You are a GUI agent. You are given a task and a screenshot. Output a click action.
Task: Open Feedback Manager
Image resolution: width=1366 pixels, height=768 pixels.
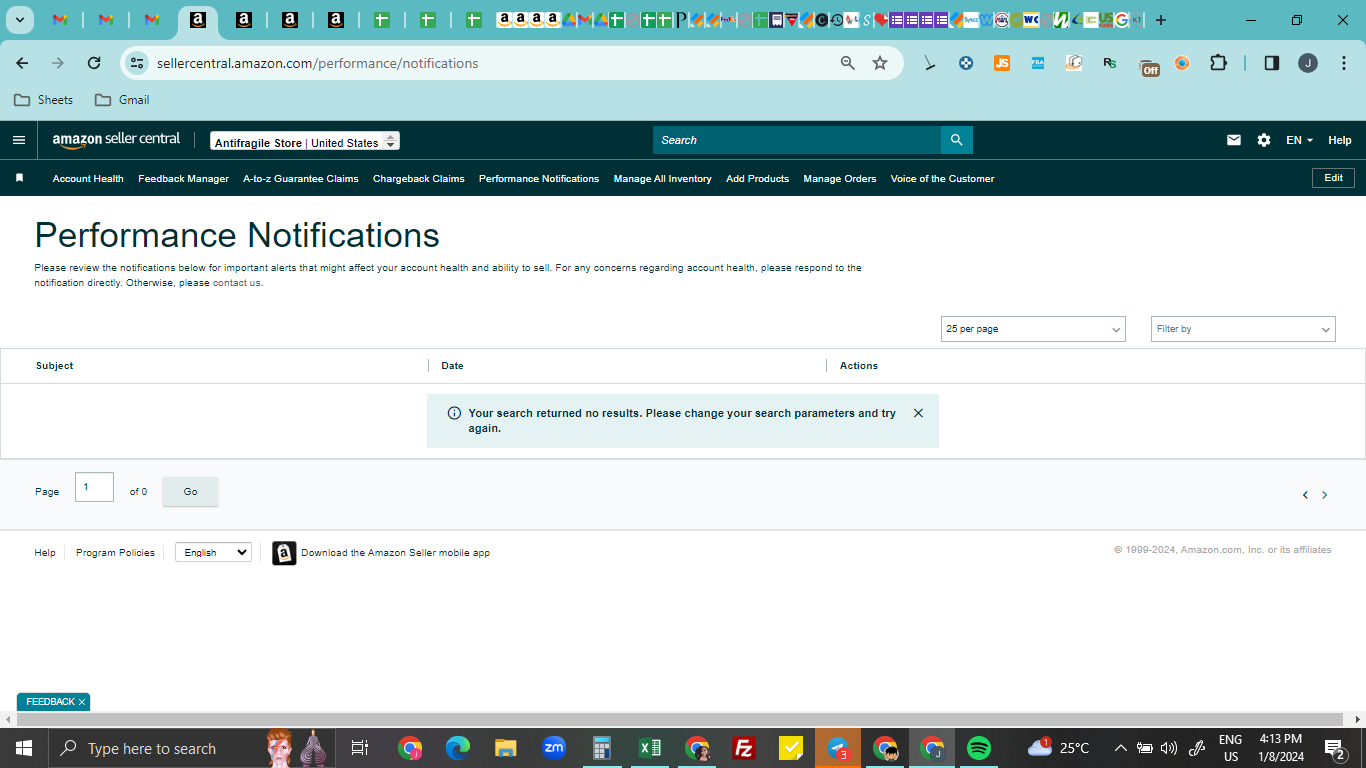coord(183,179)
